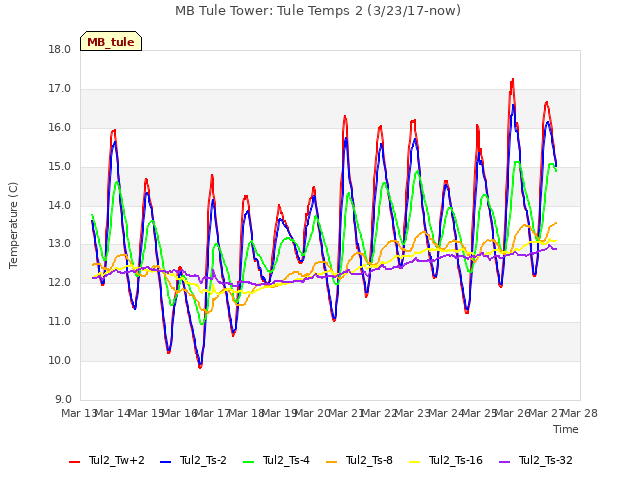Click the 10.0 y-axis tick label
640x480 pixels.
pyautogui.click(x=60, y=361)
